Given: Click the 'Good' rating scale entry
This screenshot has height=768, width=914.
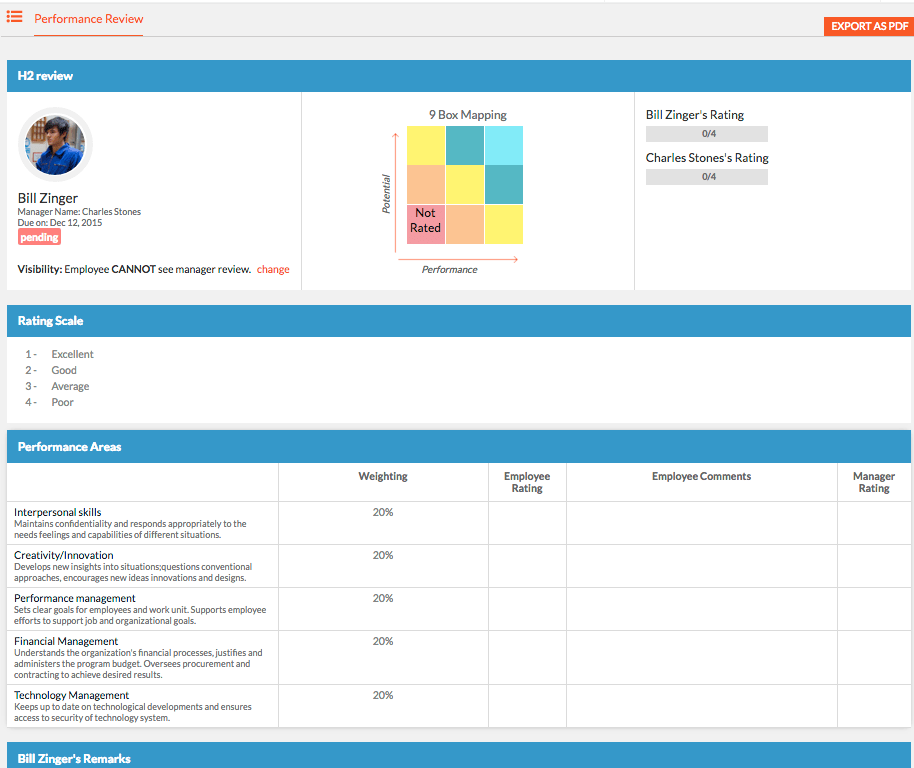Looking at the screenshot, I should [x=64, y=371].
